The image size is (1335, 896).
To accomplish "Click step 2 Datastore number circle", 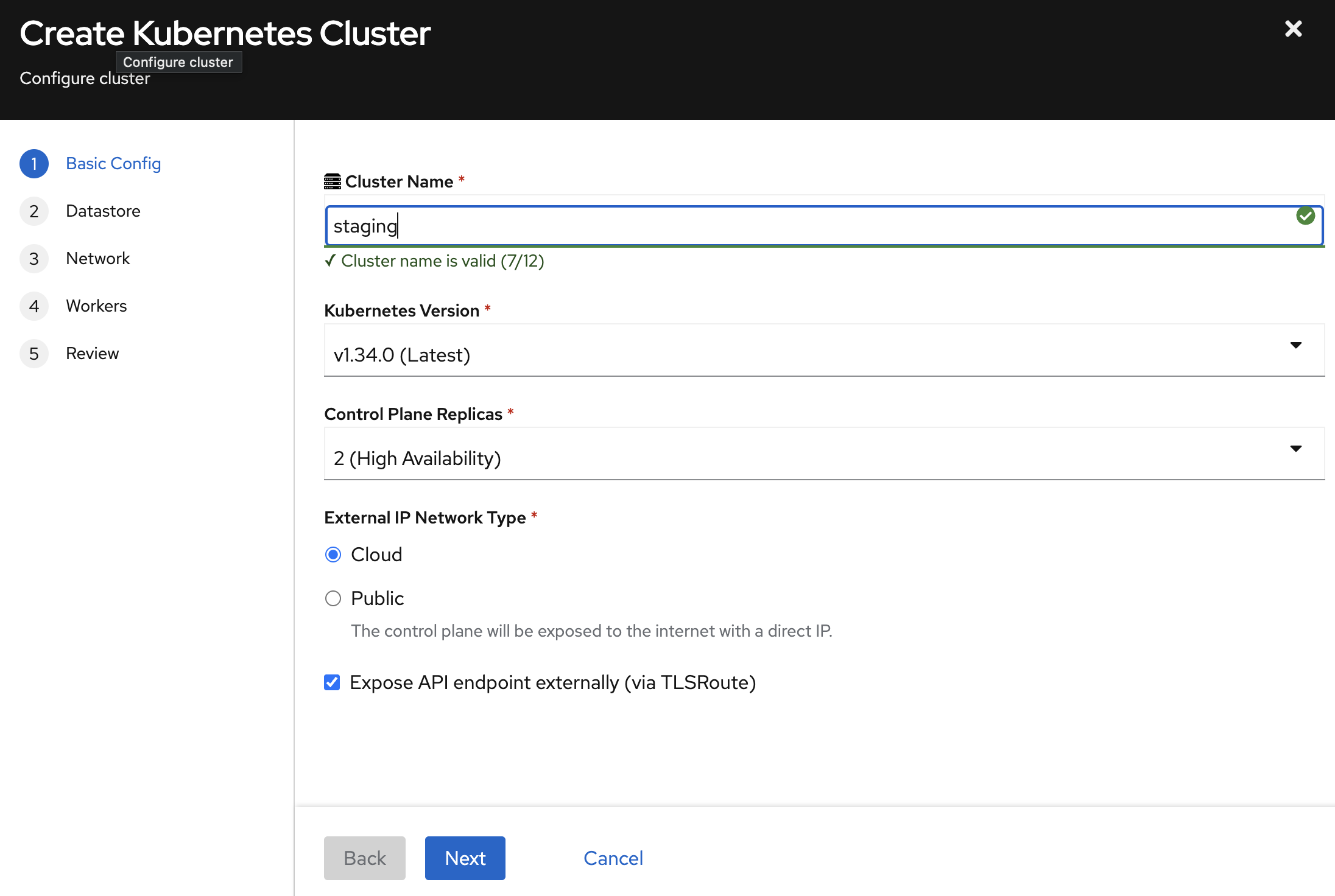I will coord(34,211).
